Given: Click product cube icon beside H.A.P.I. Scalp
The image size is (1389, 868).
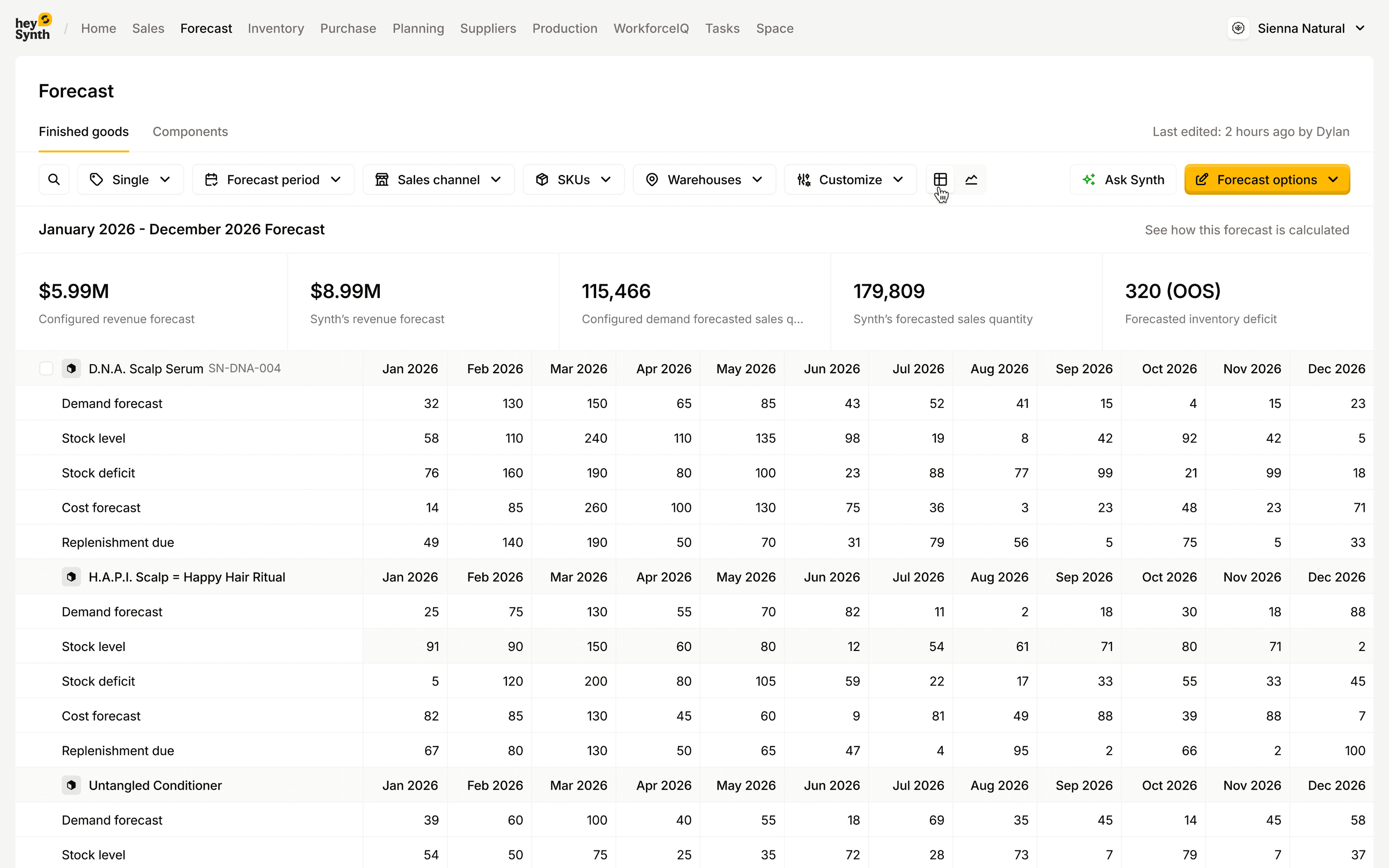Looking at the screenshot, I should click(71, 577).
